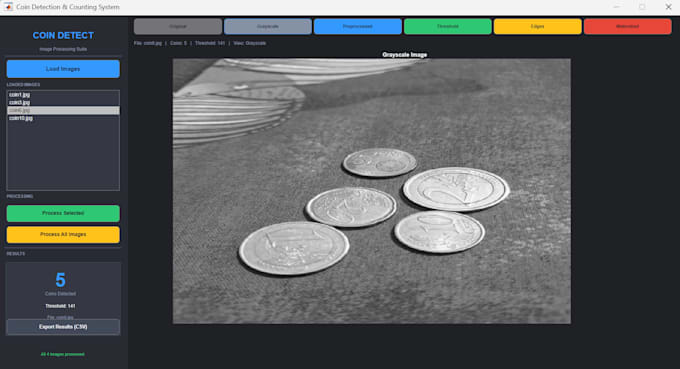Click the Load Images button
This screenshot has height=369, width=680.
pyautogui.click(x=63, y=69)
